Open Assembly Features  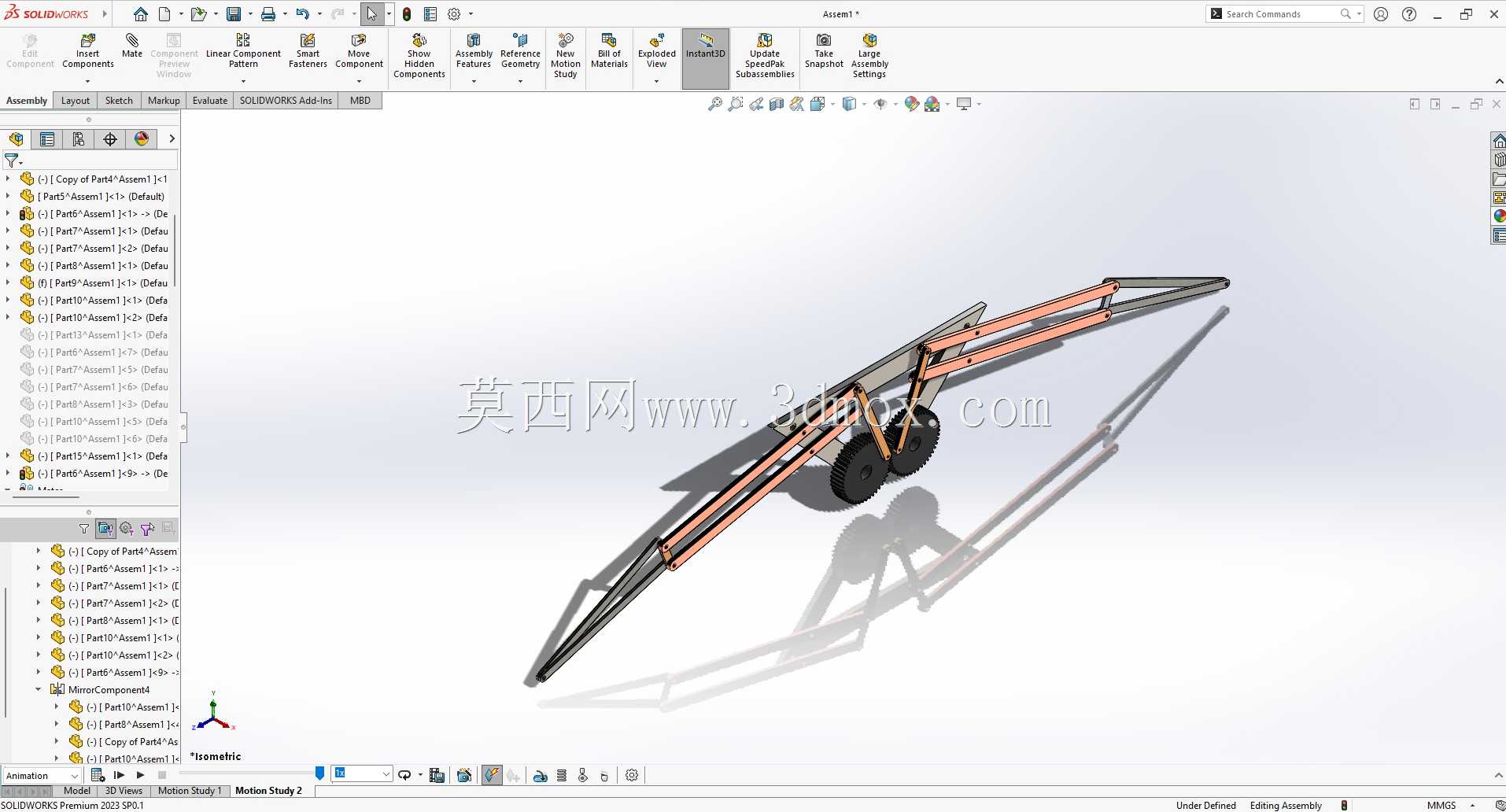coord(474,52)
